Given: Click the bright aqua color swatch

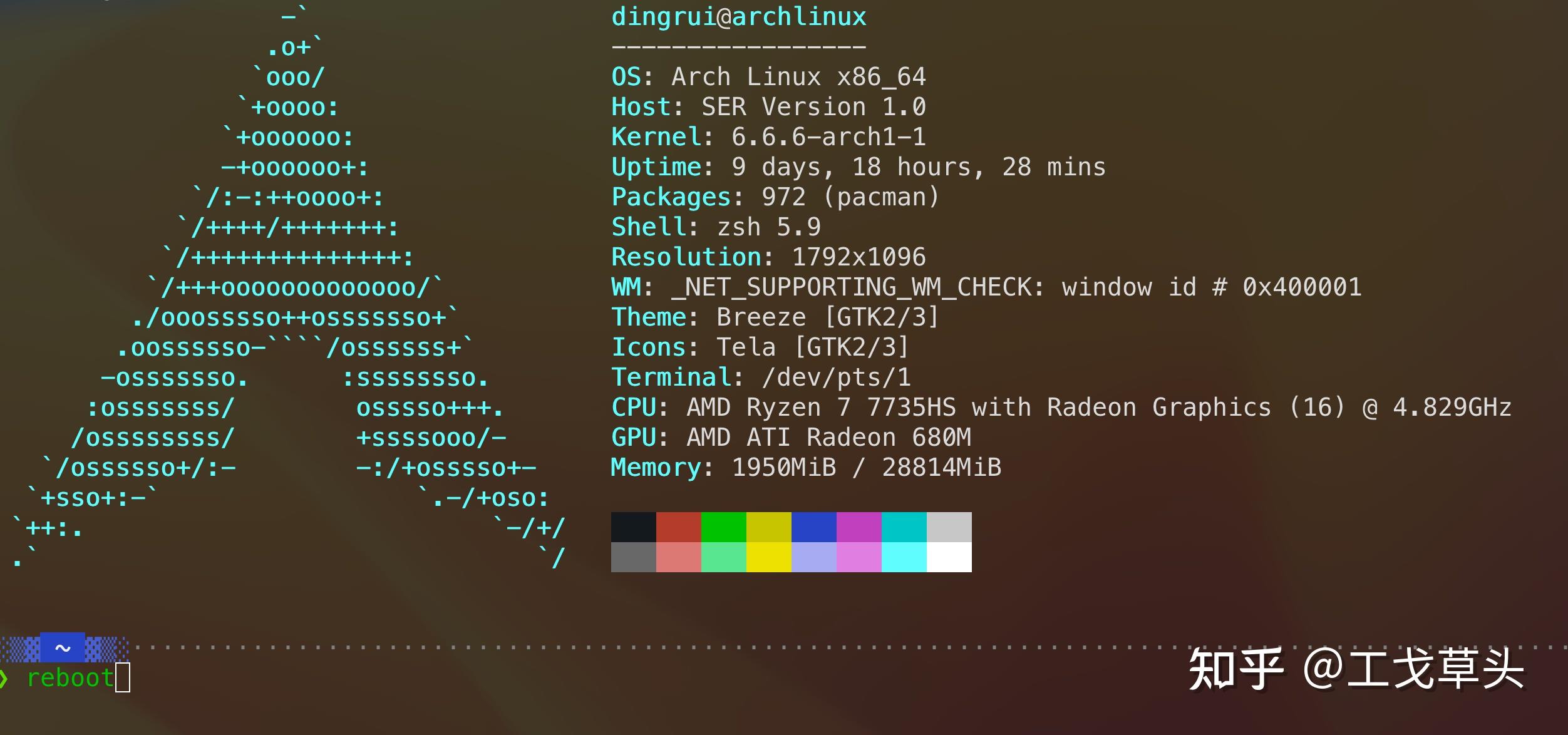Looking at the screenshot, I should pos(904,557).
